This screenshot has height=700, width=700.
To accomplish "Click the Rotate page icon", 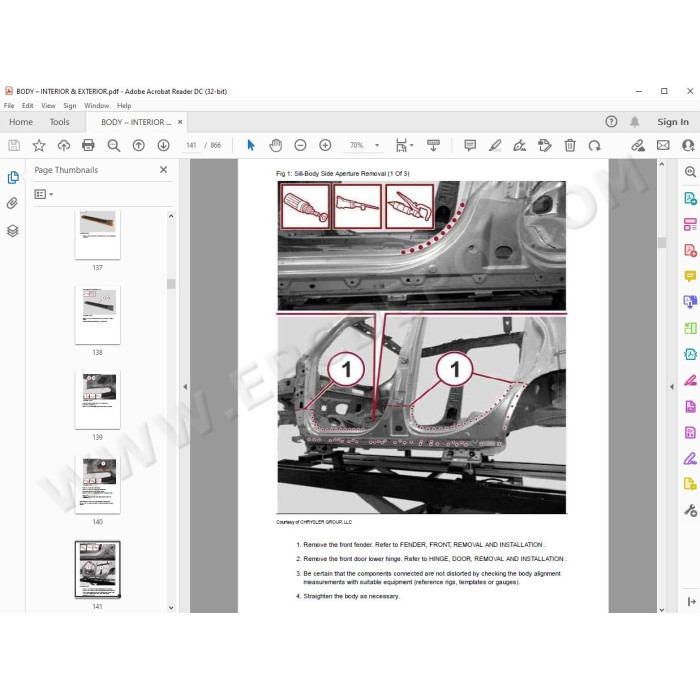I will coord(594,146).
